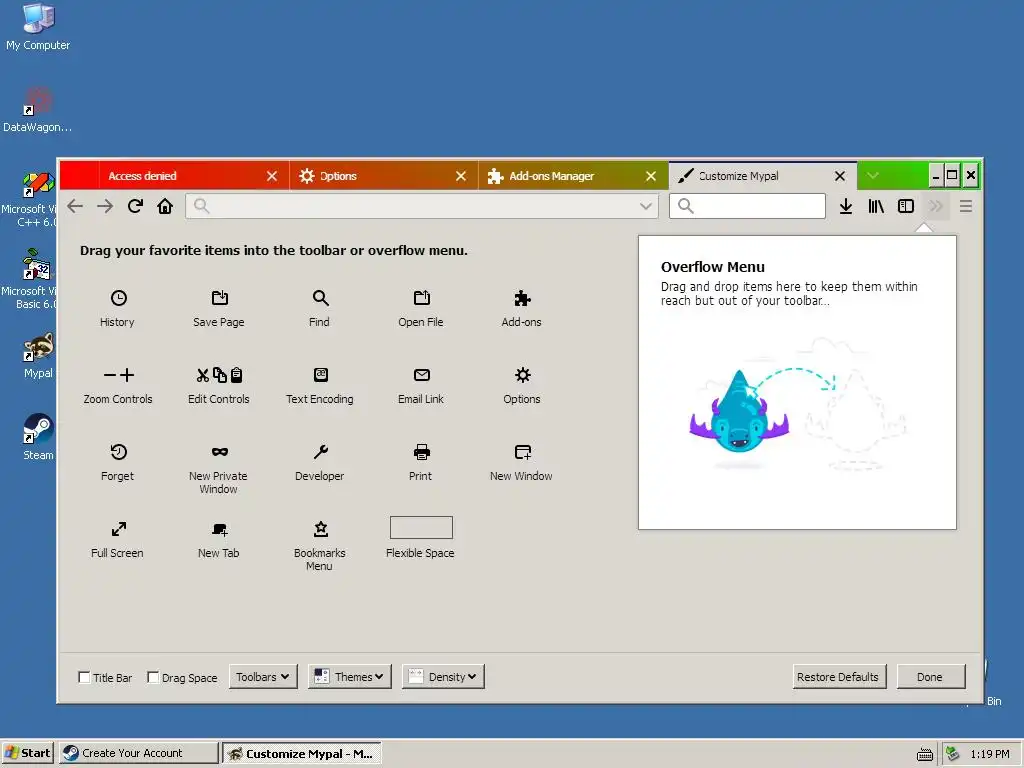This screenshot has height=768, width=1024.
Task: Close the Access denied tab
Action: (x=272, y=176)
